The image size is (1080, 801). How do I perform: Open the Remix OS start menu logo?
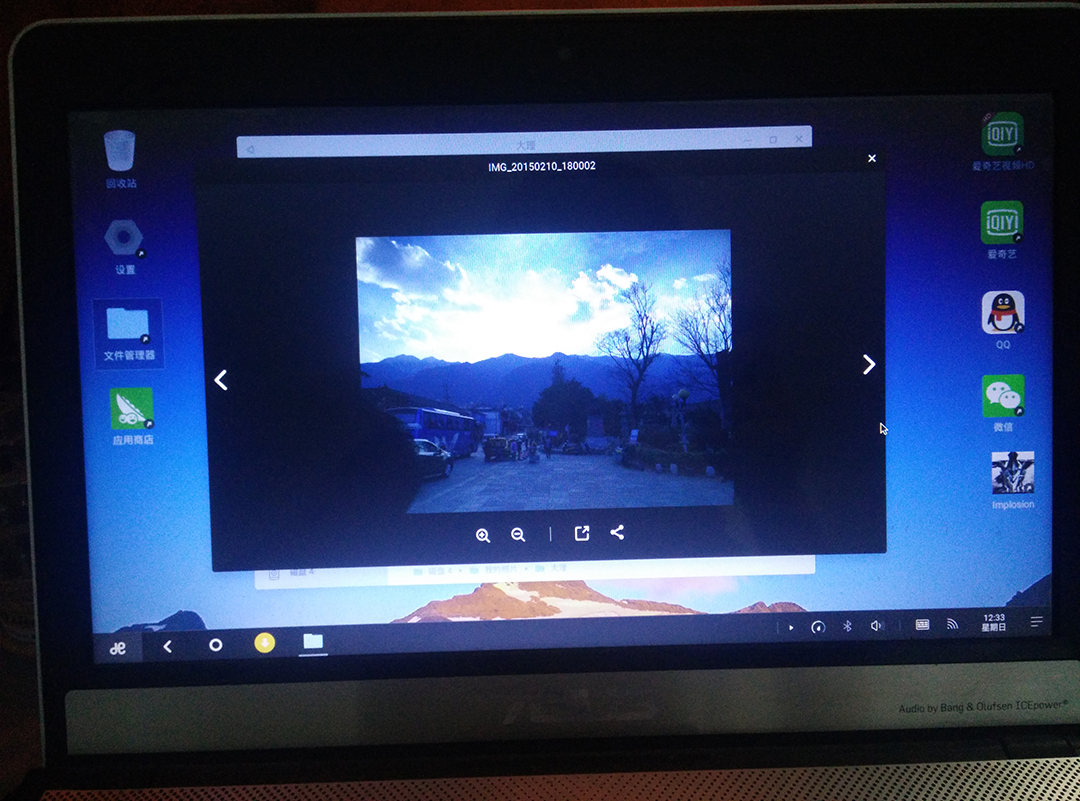pos(118,647)
